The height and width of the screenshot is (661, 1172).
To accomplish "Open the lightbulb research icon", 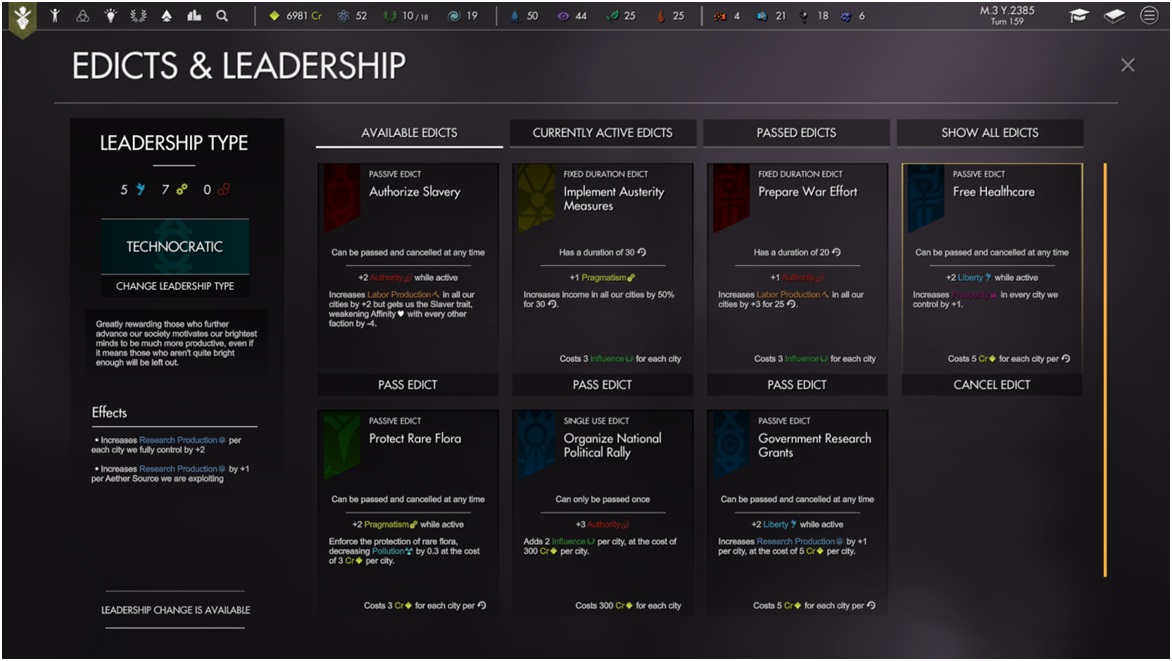I will click(x=110, y=16).
